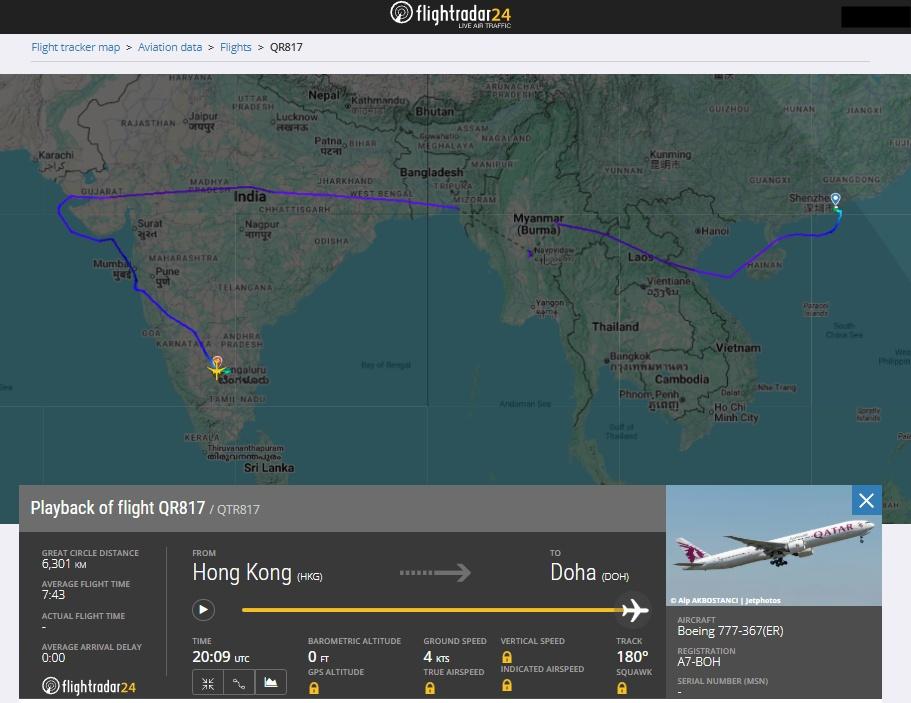Image resolution: width=911 pixels, height=703 pixels.
Task: Navigate to the Flights breadcrumb
Action: (x=236, y=47)
